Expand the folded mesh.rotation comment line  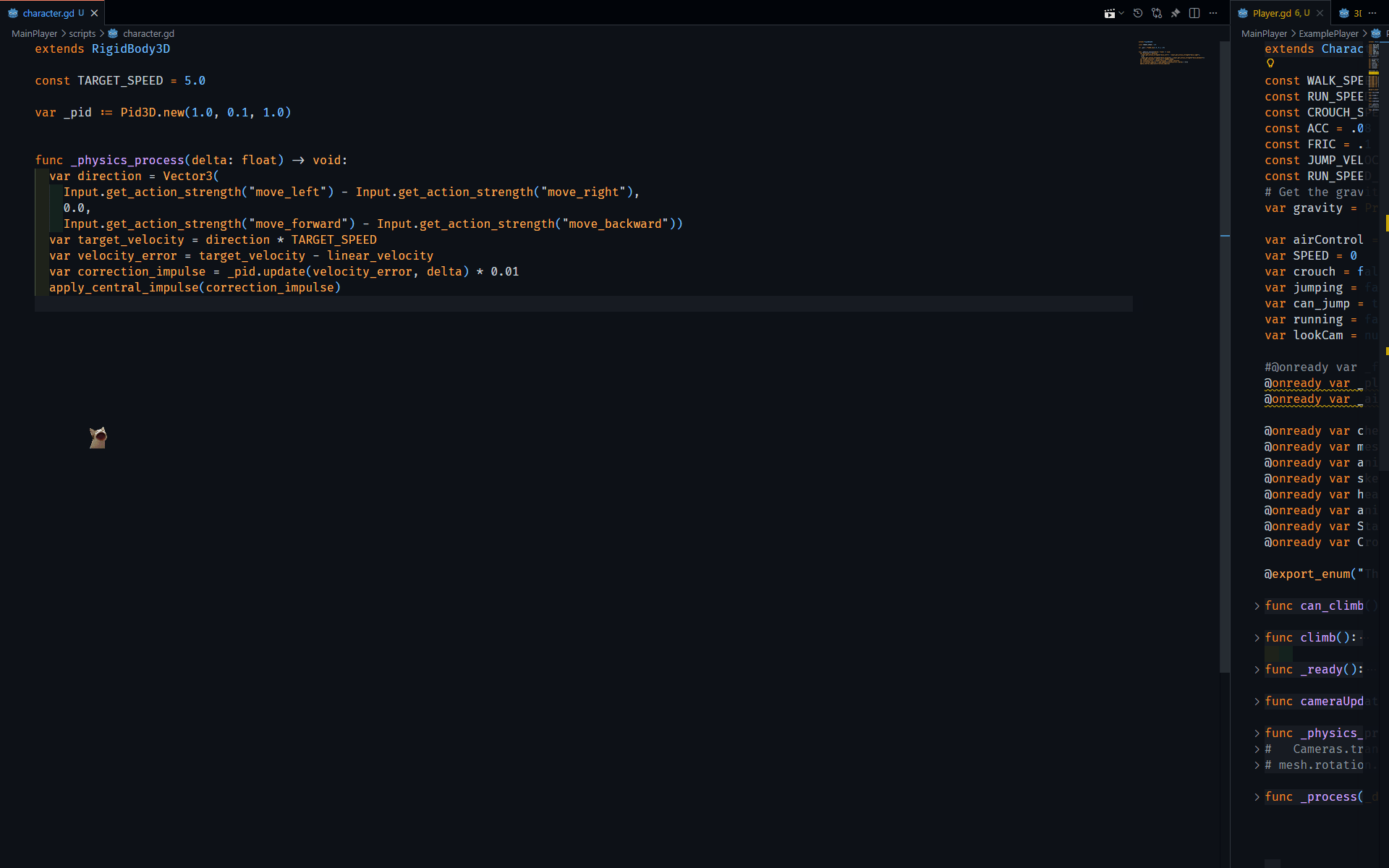1257,765
